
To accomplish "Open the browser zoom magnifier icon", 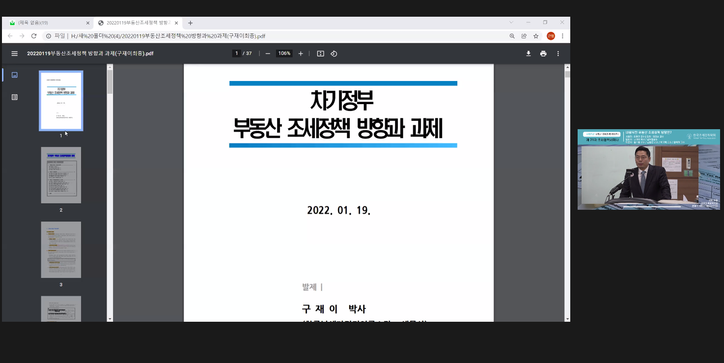I will [x=512, y=36].
